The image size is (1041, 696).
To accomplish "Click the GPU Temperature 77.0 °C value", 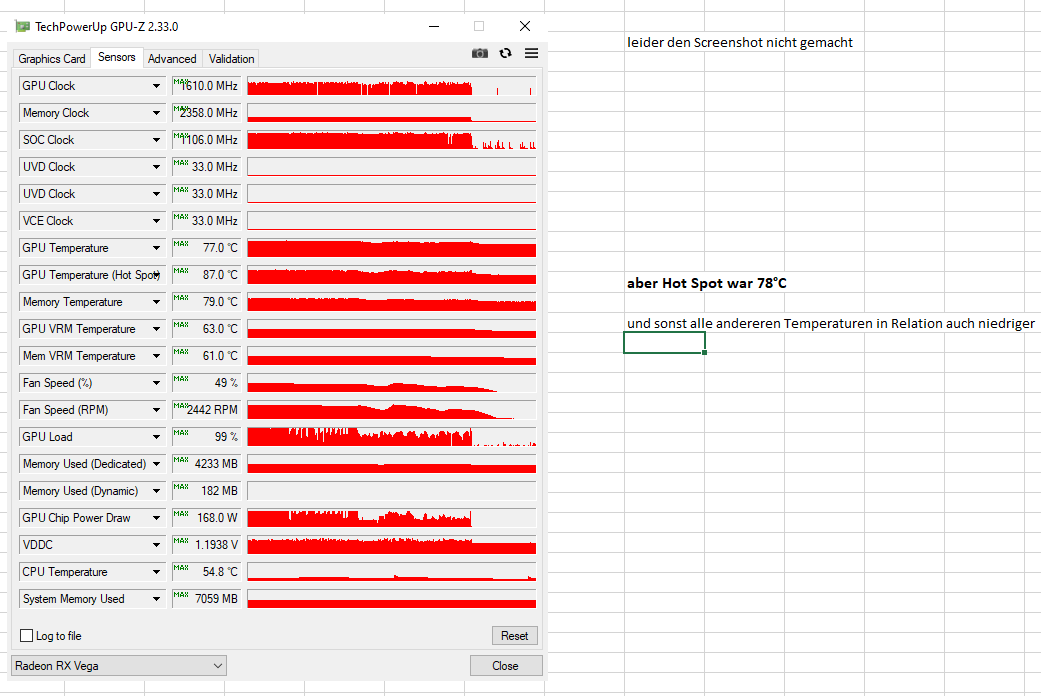I will point(206,248).
